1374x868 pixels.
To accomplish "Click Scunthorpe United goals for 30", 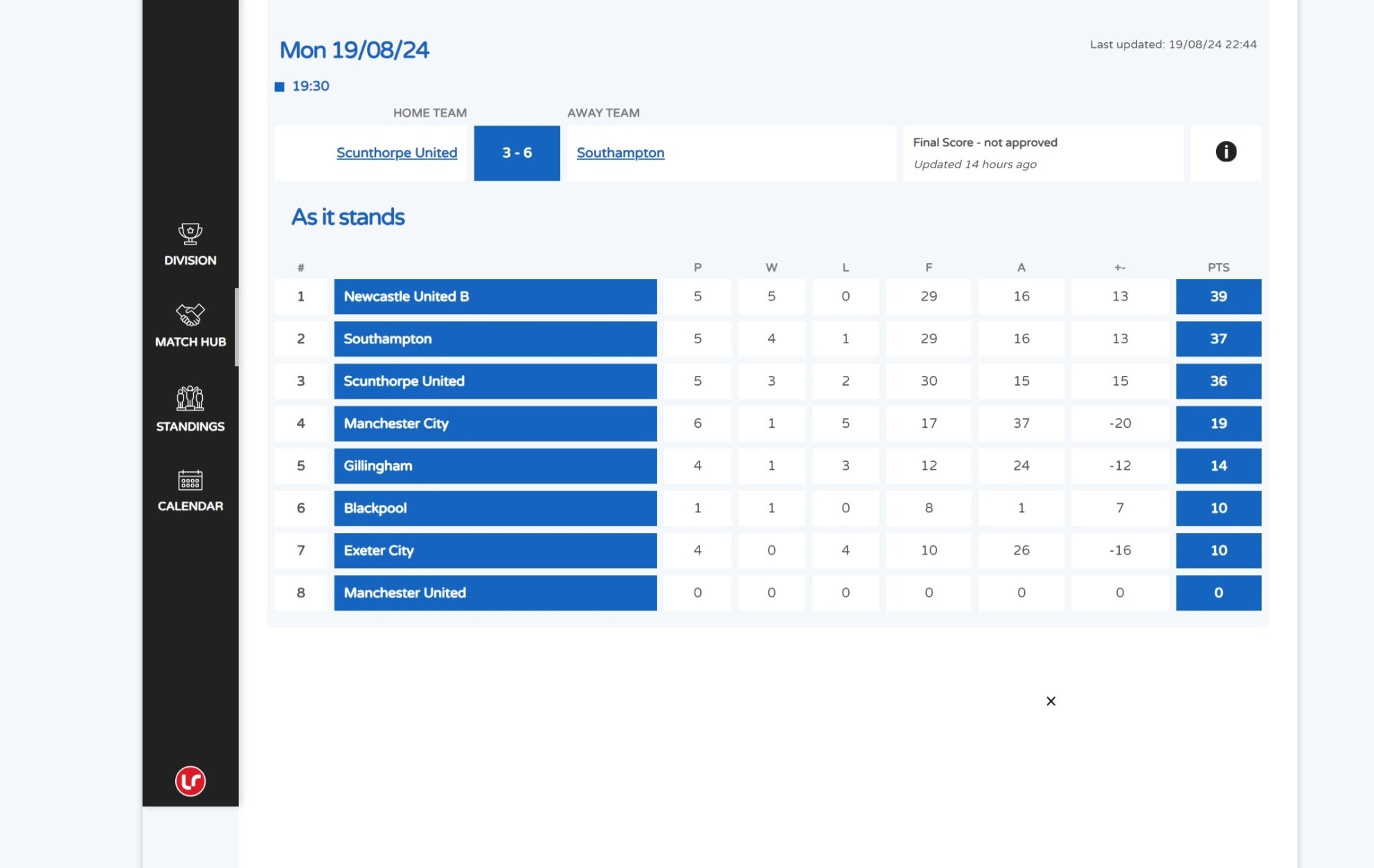I will tap(929, 381).
